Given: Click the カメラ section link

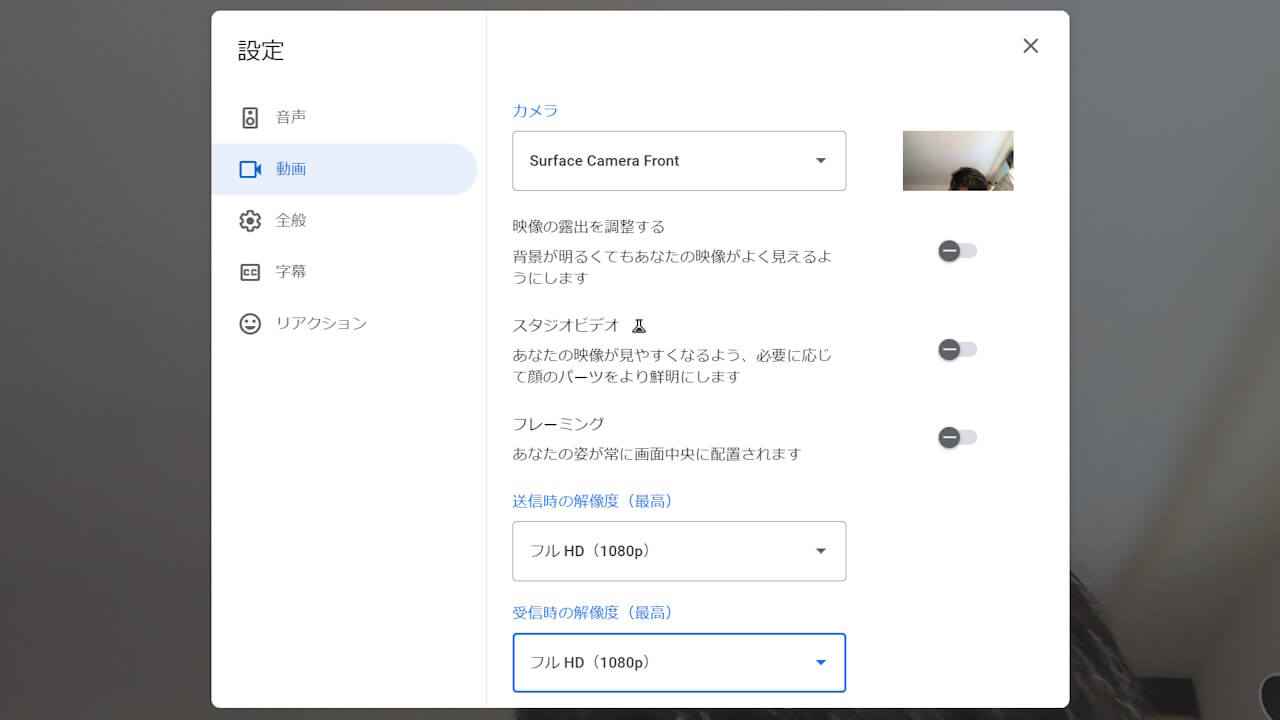Looking at the screenshot, I should tap(534, 111).
